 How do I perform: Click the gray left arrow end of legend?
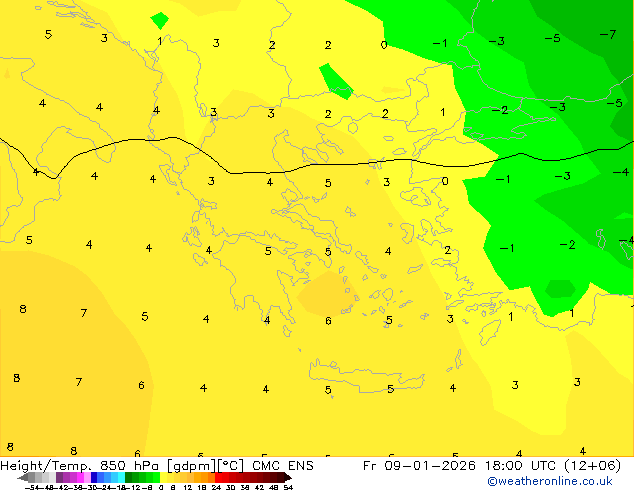(23, 478)
